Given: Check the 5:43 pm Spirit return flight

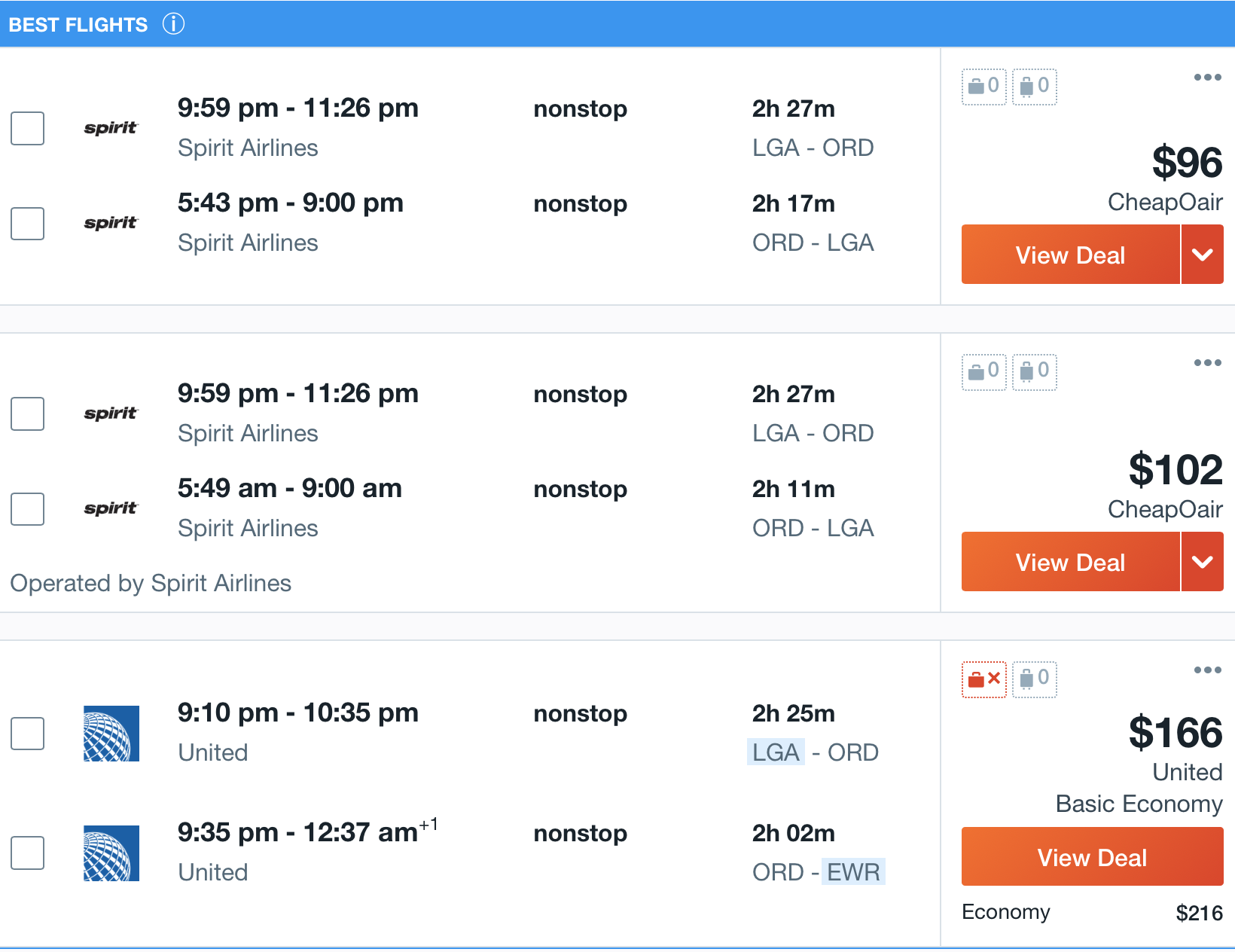Looking at the screenshot, I should (27, 223).
